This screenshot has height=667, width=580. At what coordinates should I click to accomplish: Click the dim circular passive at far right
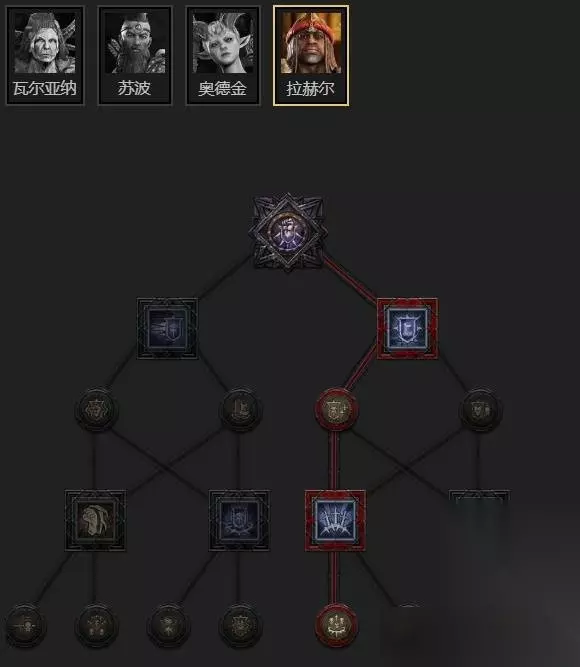tap(480, 409)
